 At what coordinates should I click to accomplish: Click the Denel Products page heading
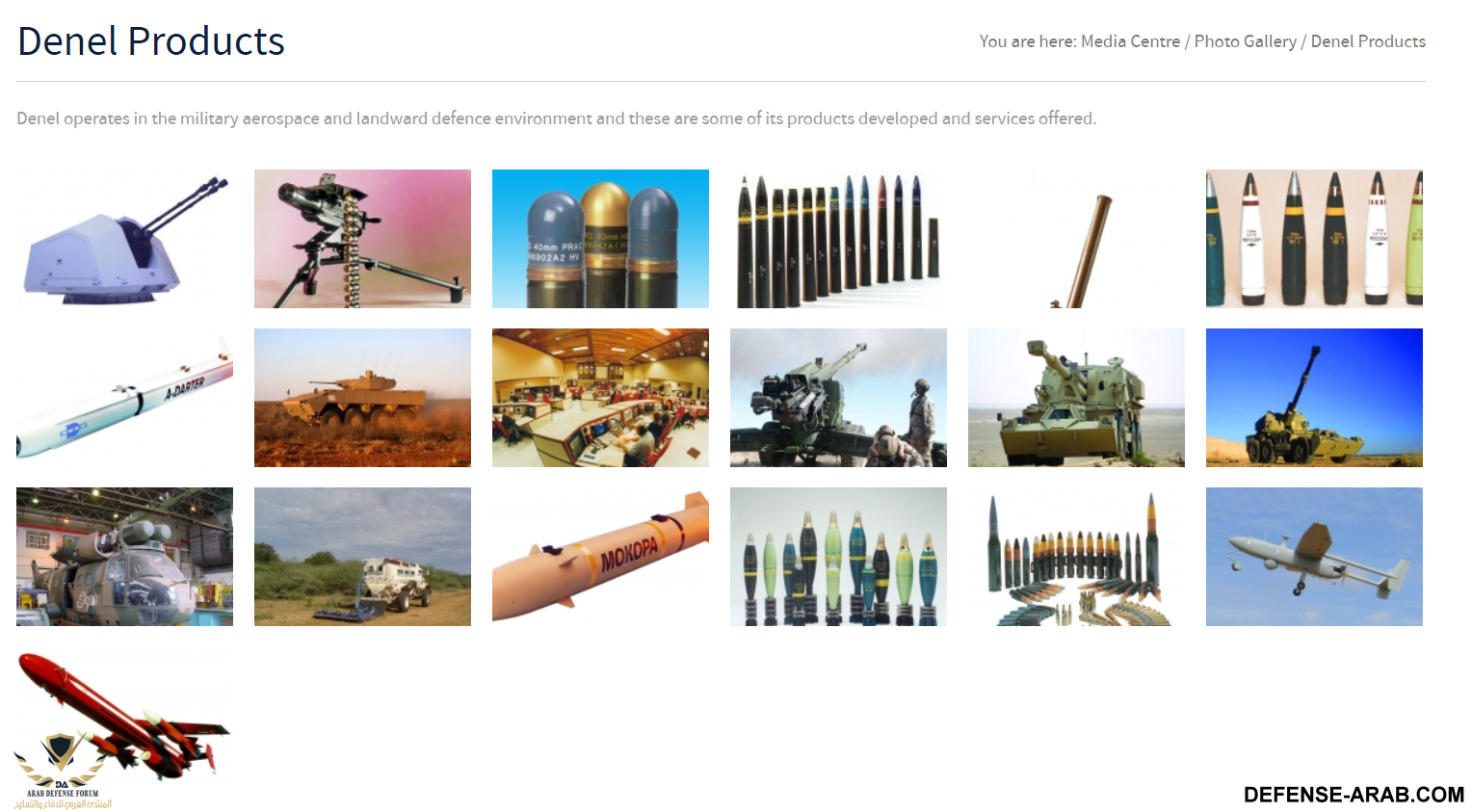tap(151, 41)
